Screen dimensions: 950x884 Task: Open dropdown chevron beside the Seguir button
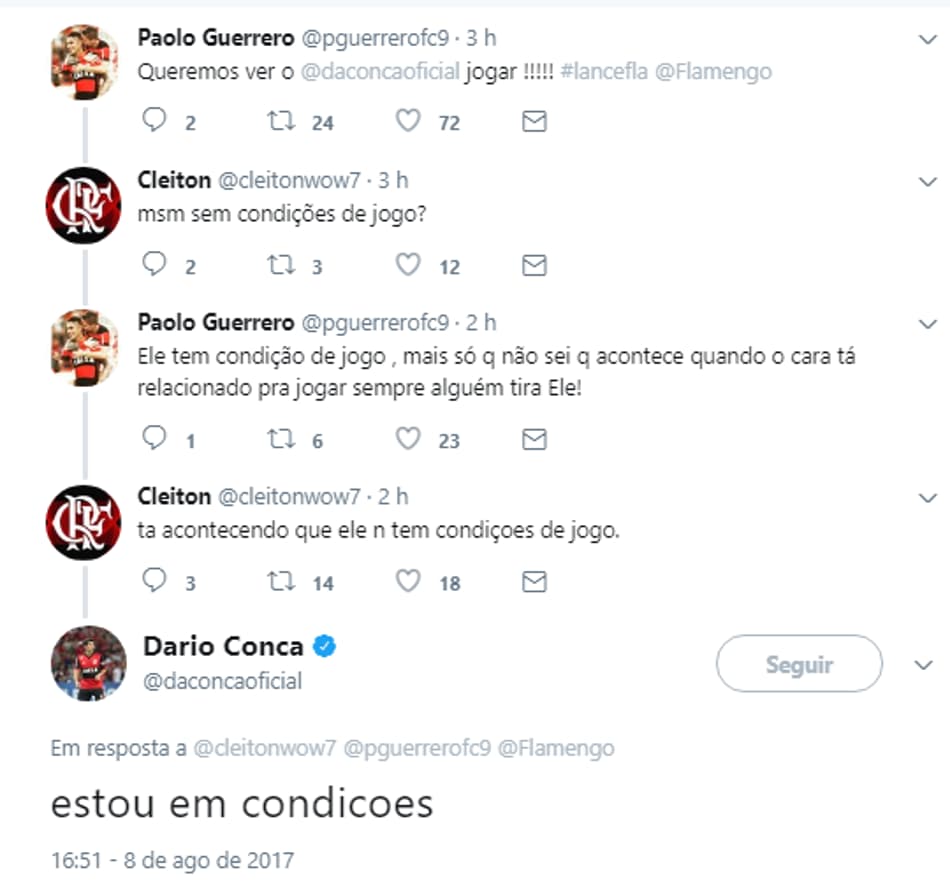(x=926, y=666)
